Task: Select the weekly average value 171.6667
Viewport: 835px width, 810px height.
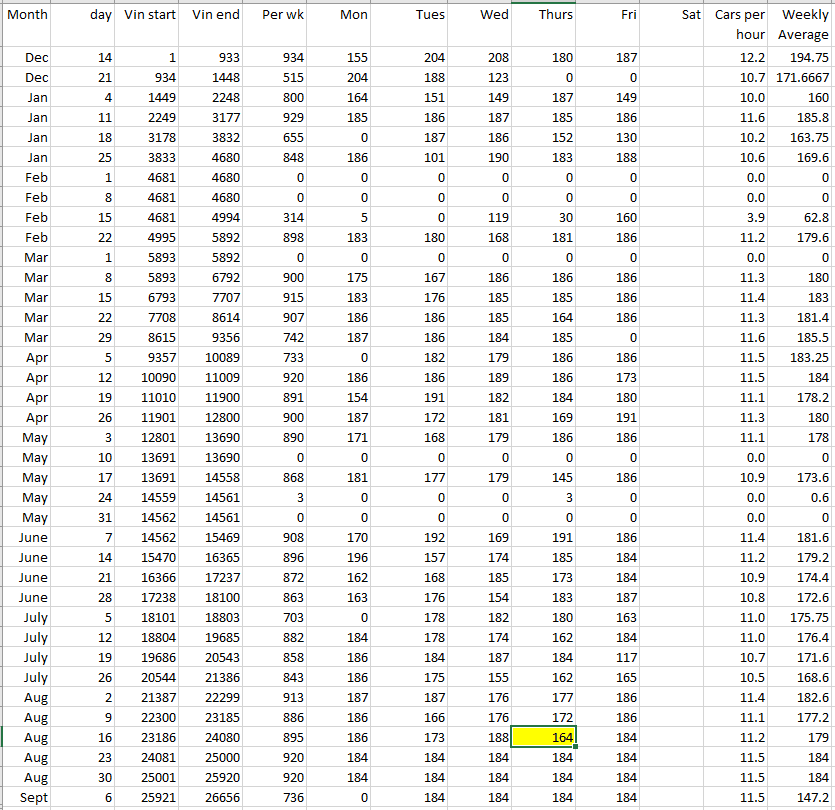Action: click(803, 77)
